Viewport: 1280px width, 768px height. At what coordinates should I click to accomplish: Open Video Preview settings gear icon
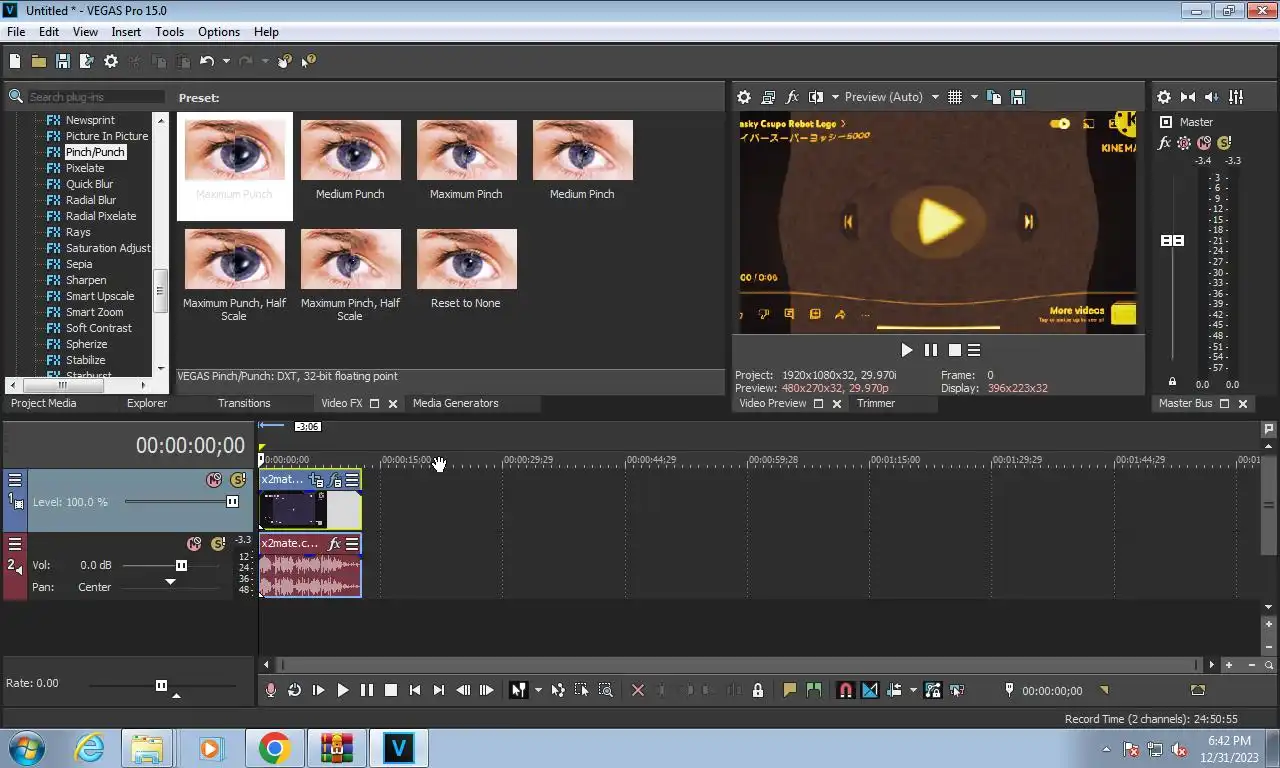click(744, 97)
